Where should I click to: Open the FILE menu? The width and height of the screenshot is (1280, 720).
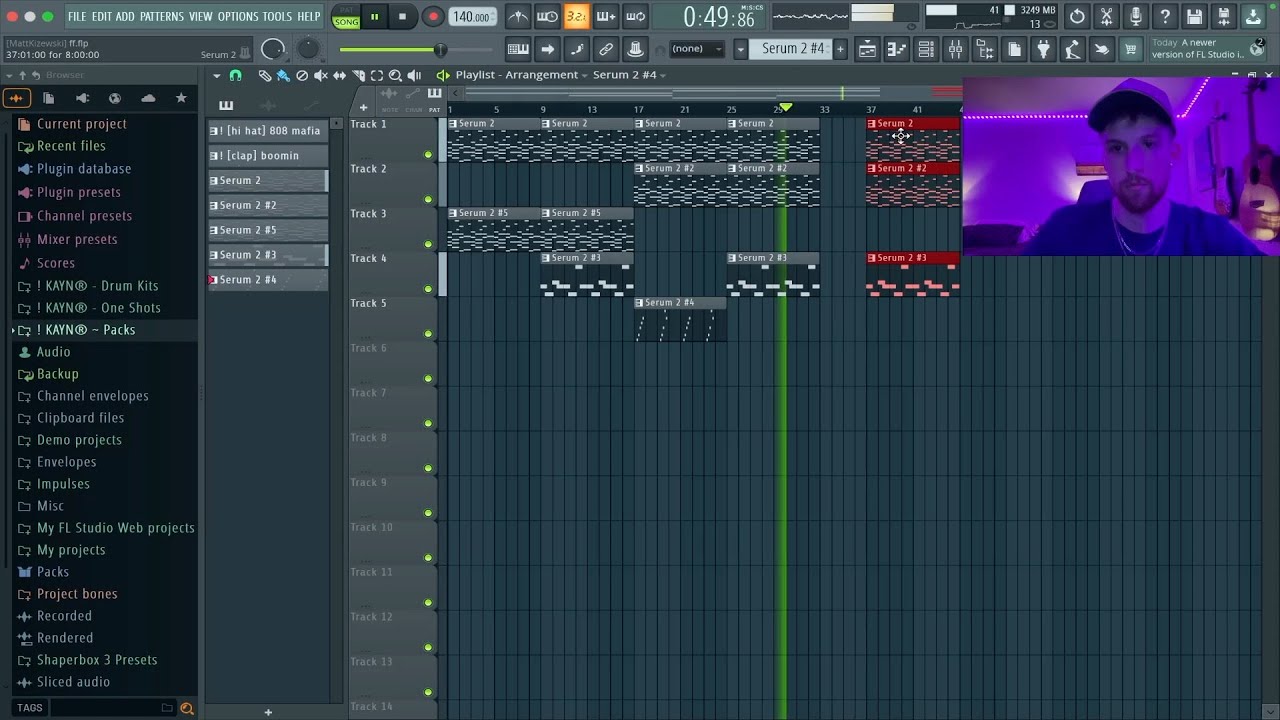click(x=77, y=16)
